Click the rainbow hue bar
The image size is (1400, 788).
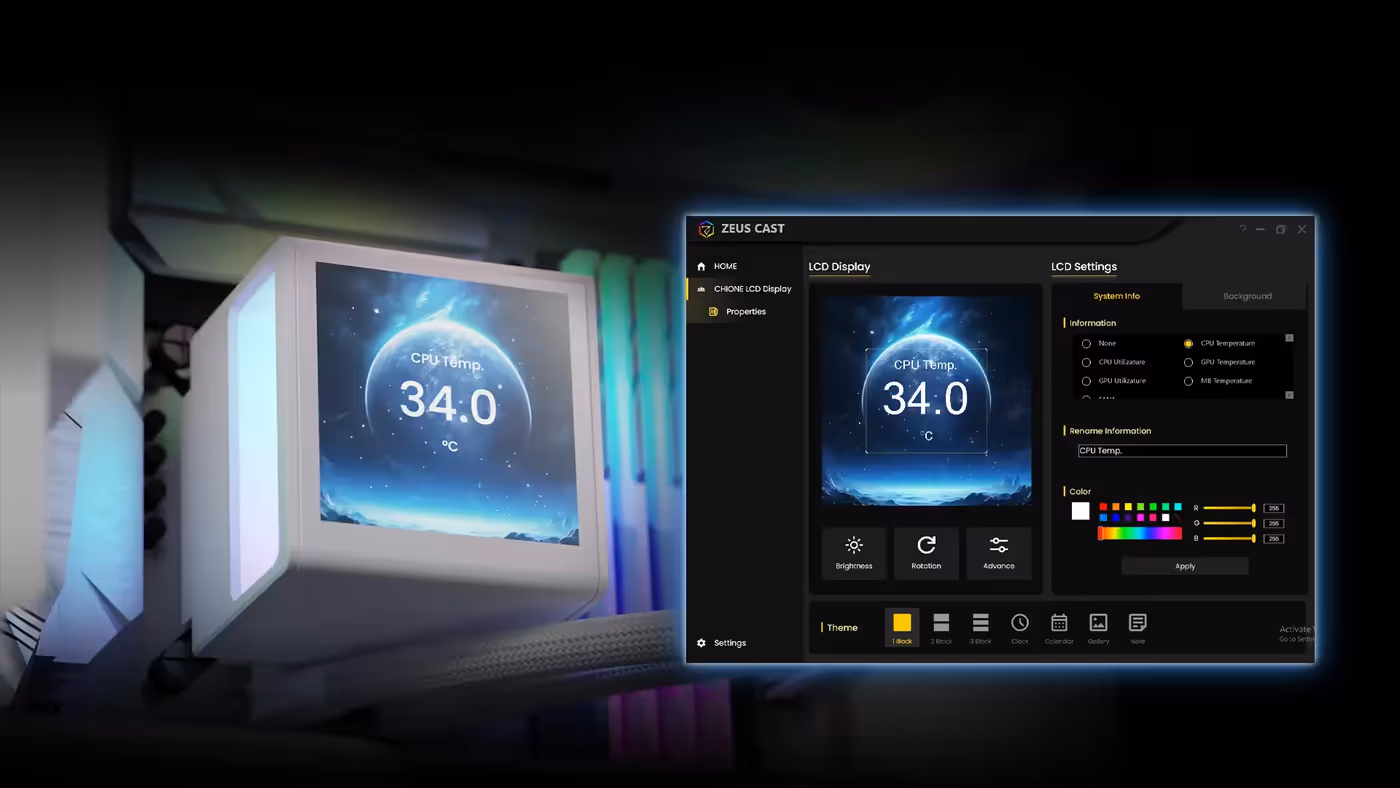(x=1140, y=534)
